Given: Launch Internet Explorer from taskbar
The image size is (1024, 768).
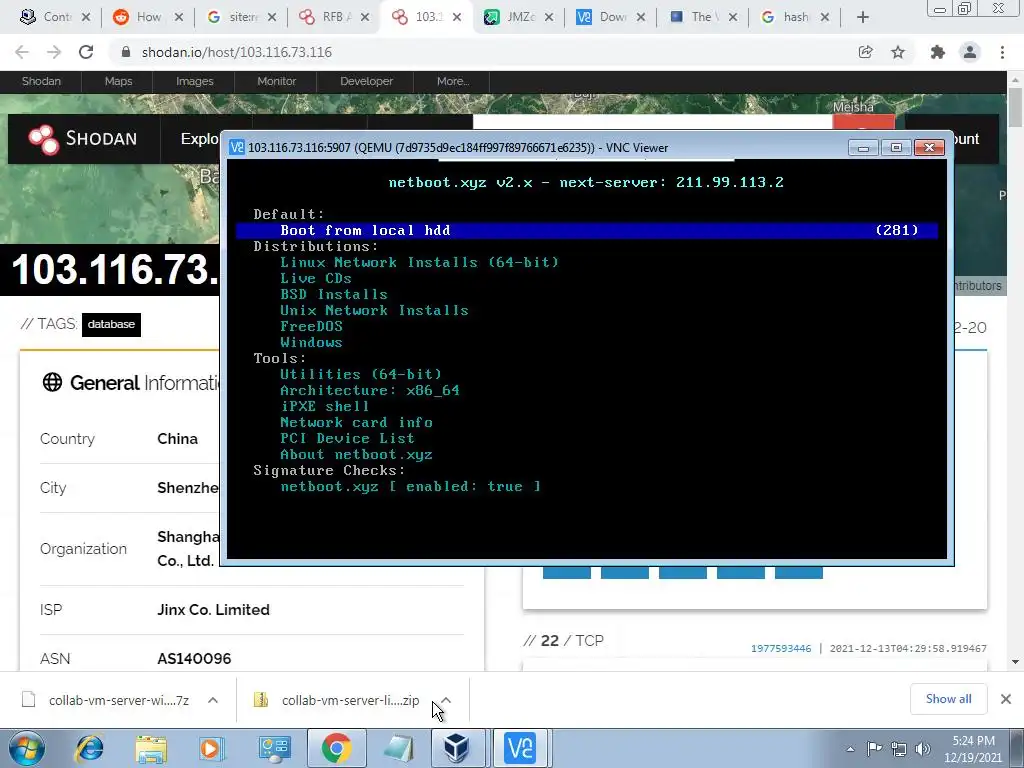Looking at the screenshot, I should [89, 748].
